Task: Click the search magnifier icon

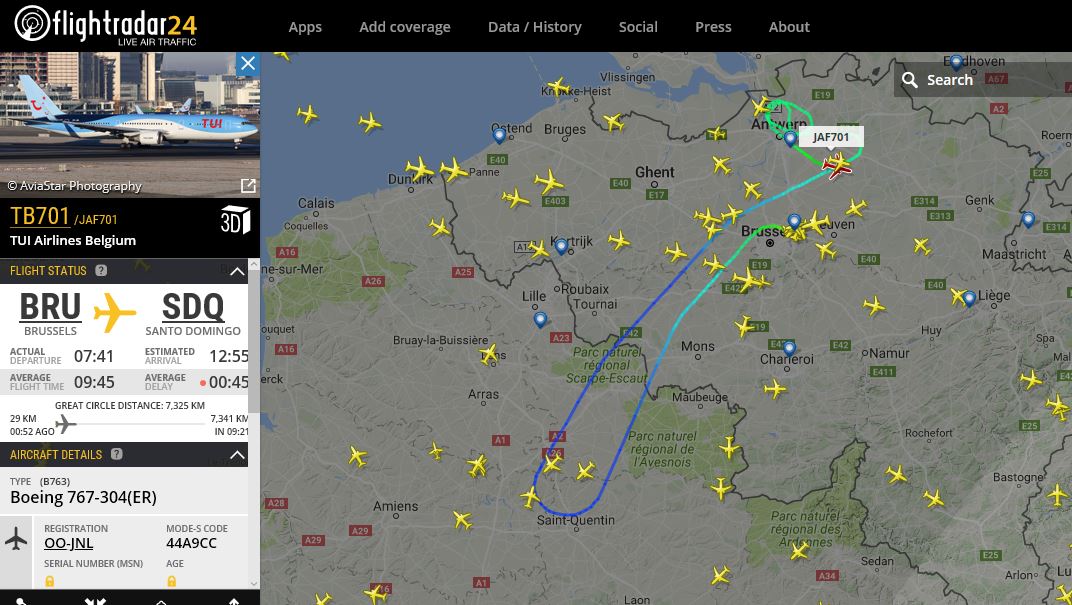Action: pos(909,80)
